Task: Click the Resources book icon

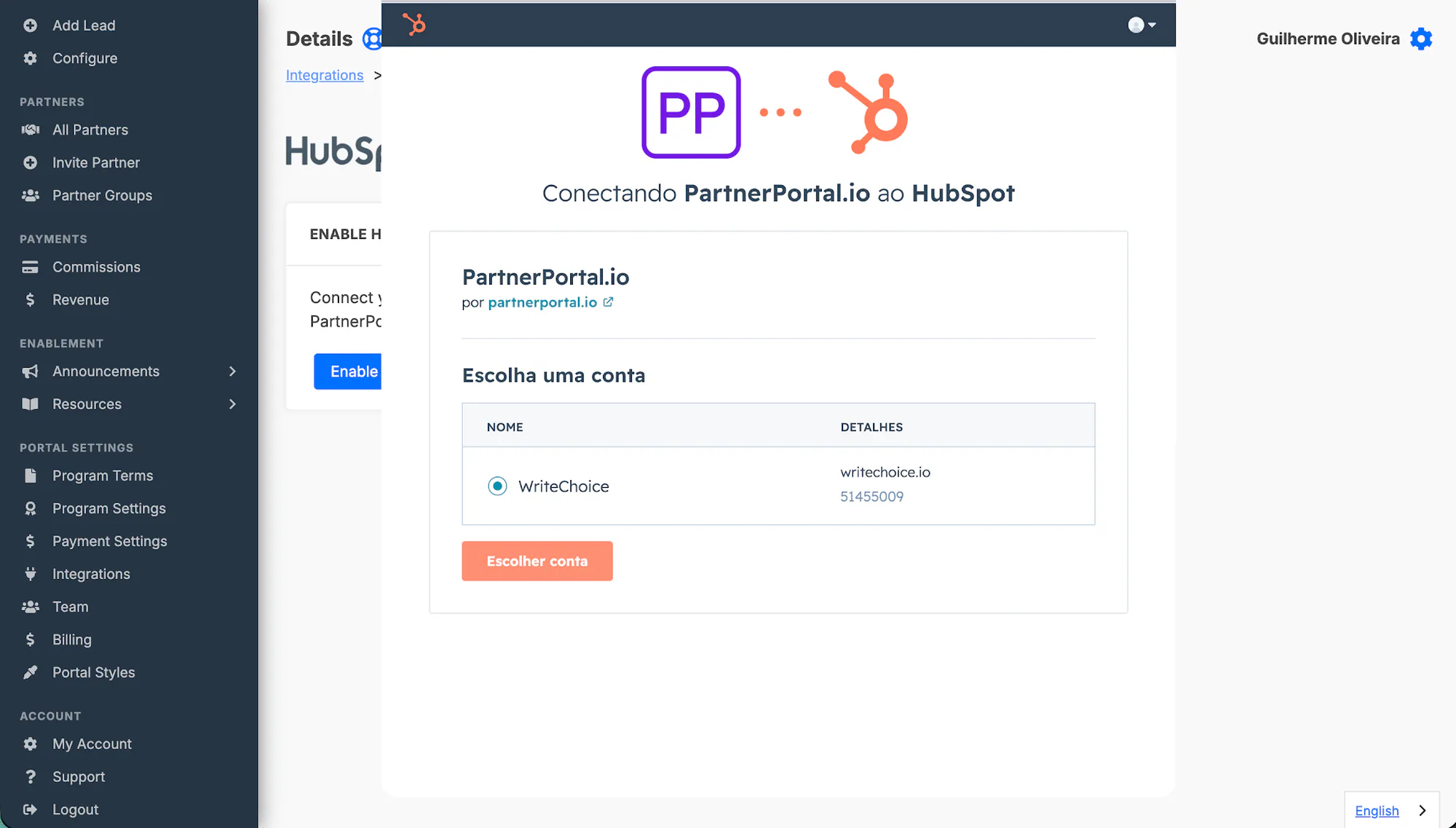Action: pyautogui.click(x=30, y=404)
